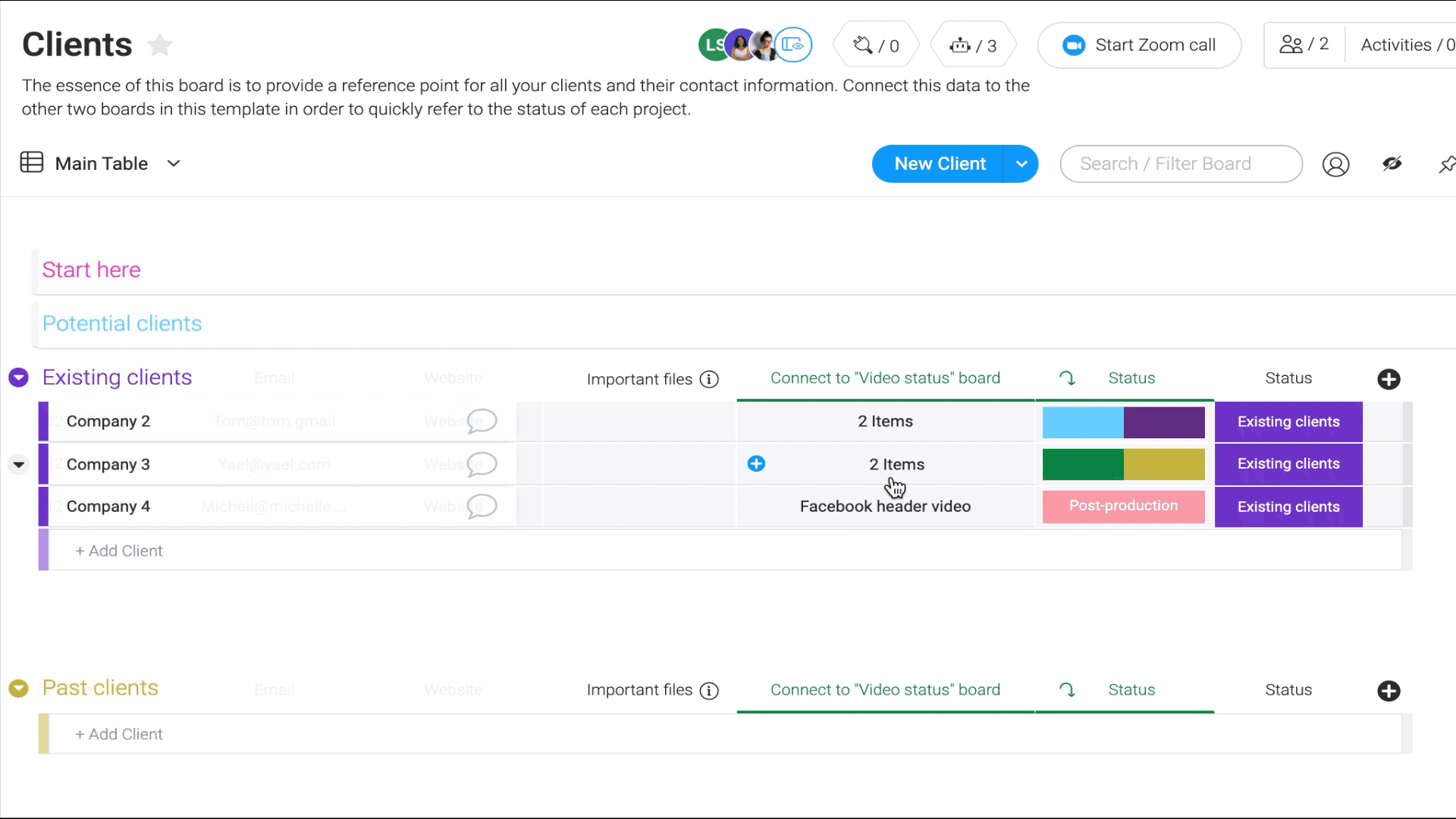Click Add Client in Past clients group

pyautogui.click(x=119, y=734)
